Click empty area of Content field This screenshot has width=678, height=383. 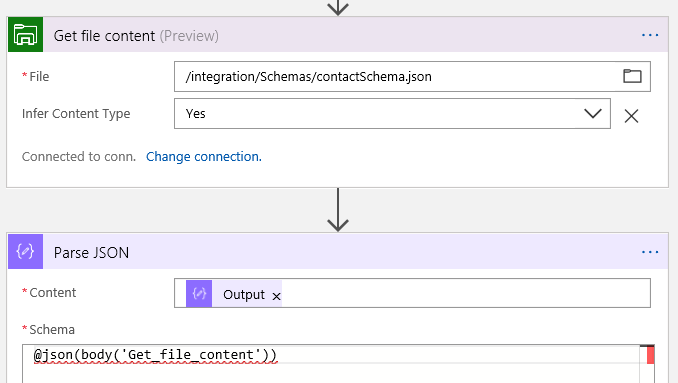click(466, 293)
